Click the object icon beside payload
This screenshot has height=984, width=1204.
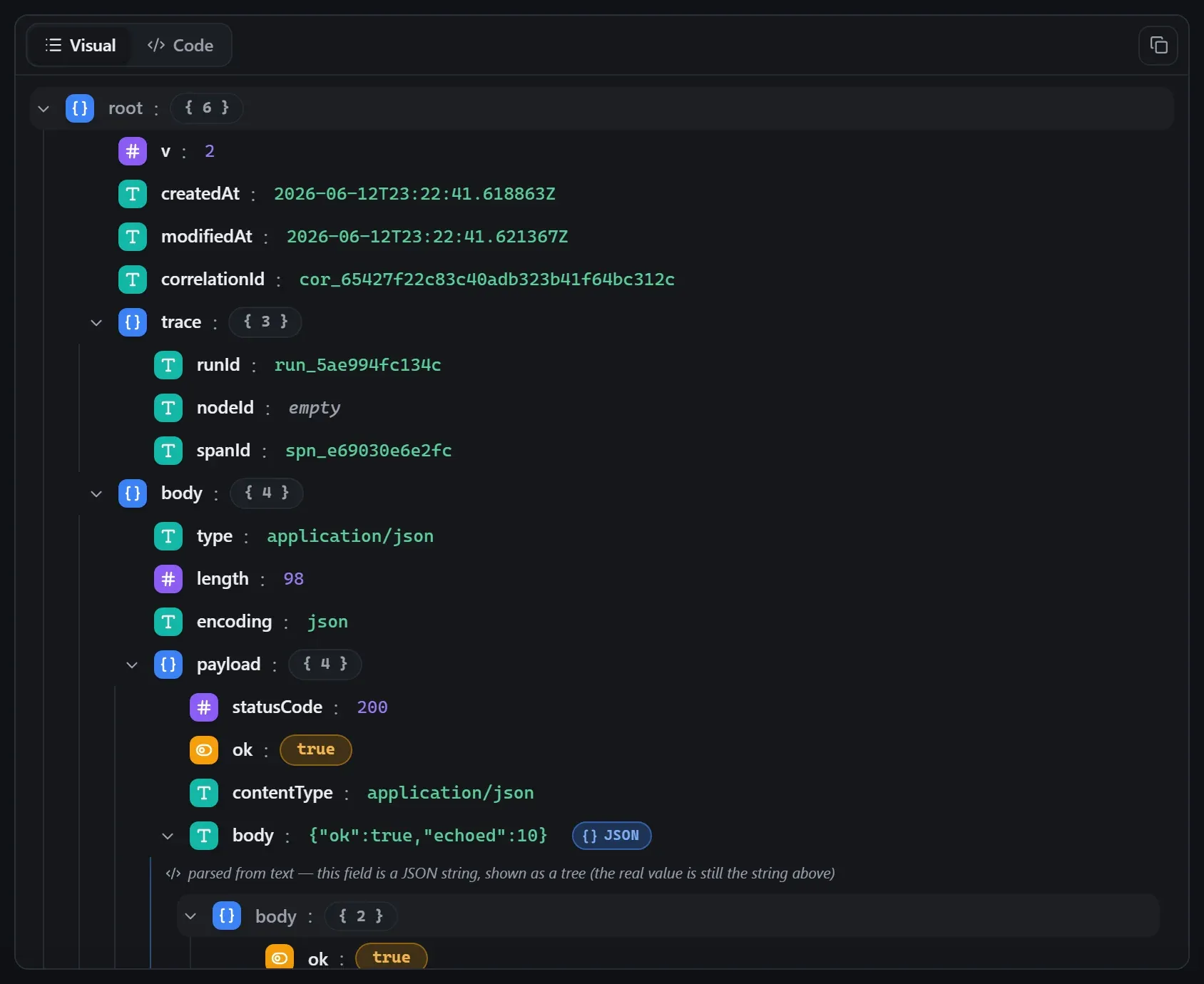point(168,665)
